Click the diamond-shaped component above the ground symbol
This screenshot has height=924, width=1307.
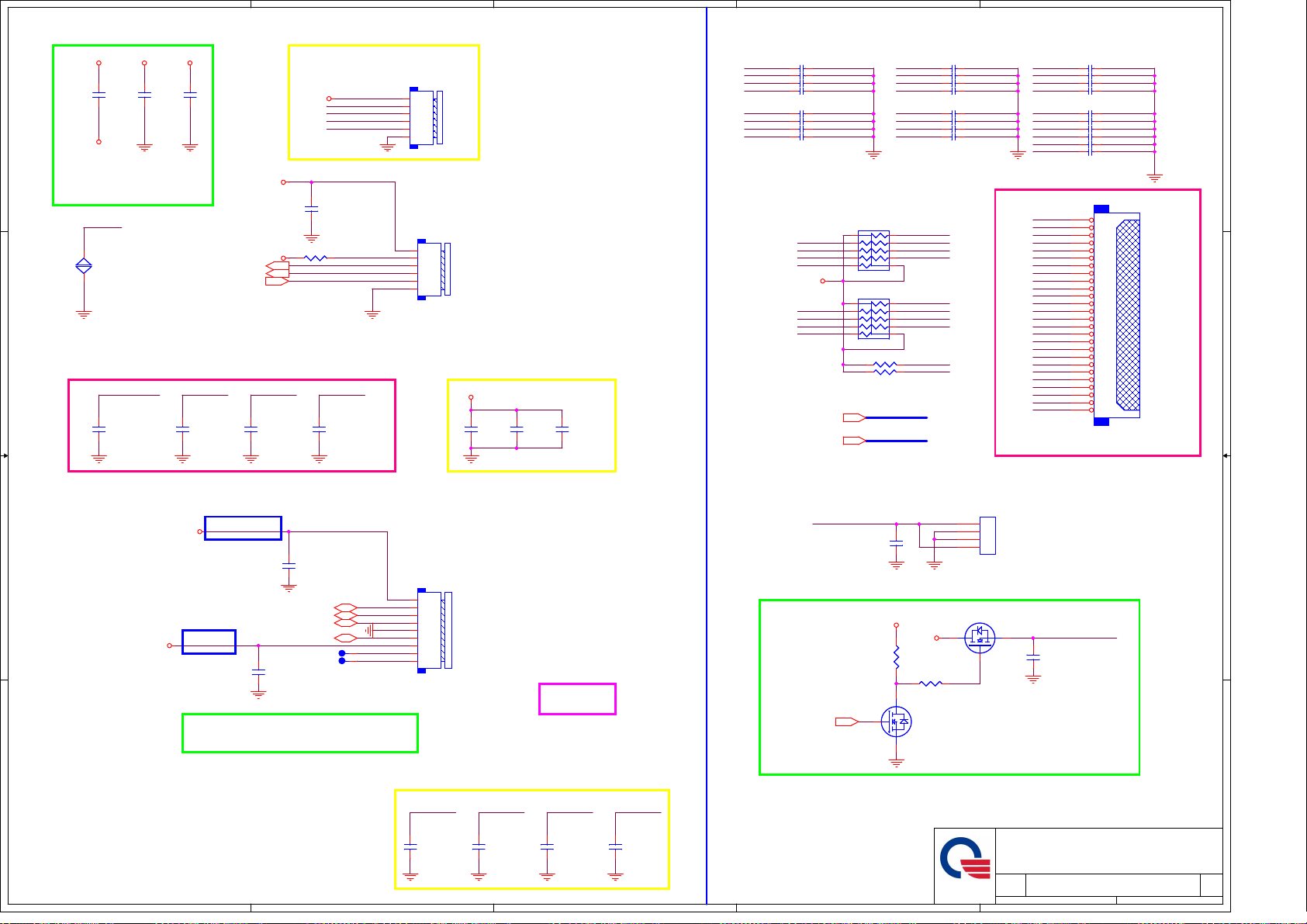tap(84, 266)
